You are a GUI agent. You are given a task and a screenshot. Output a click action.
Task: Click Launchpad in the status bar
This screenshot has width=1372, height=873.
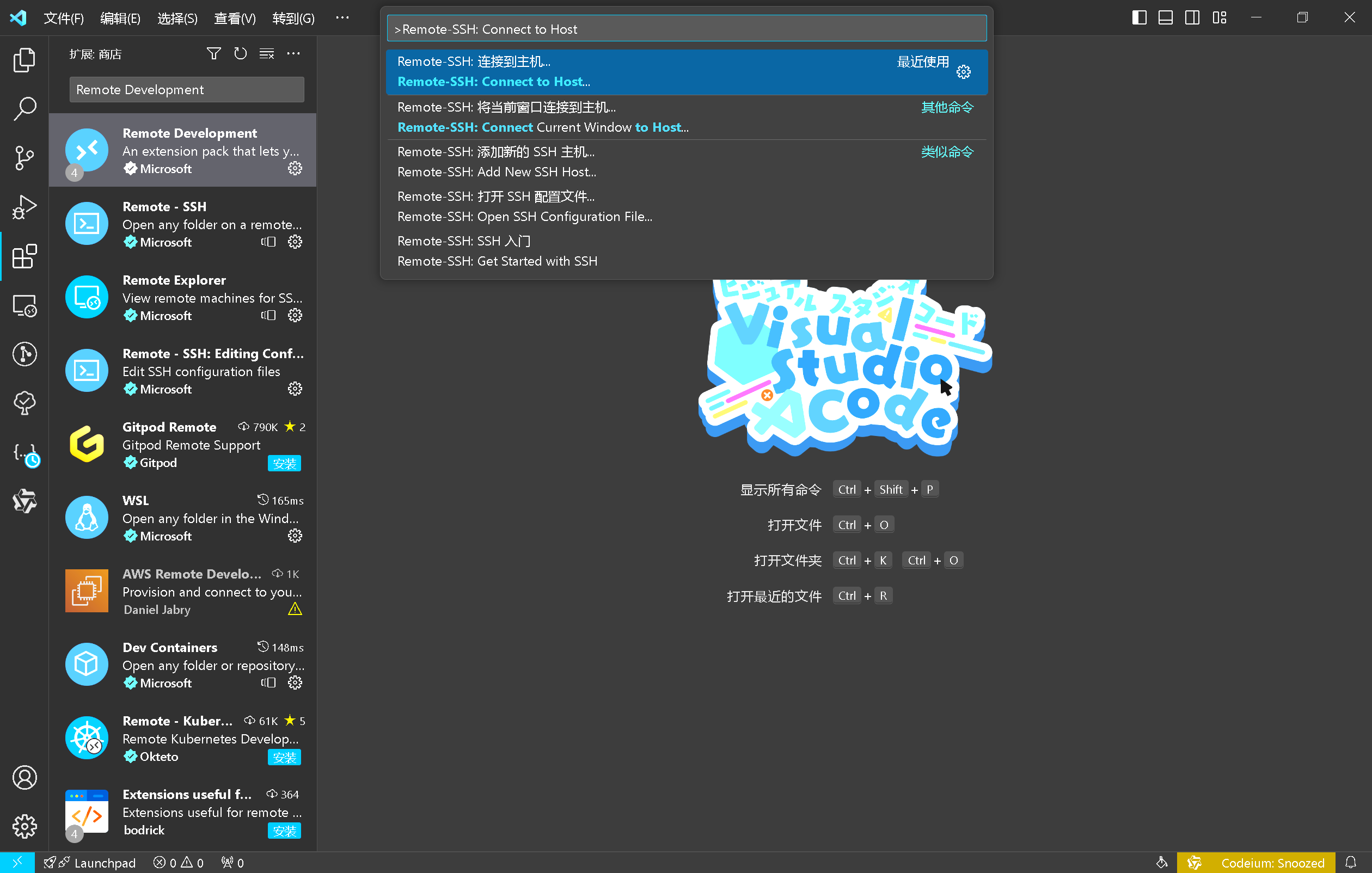point(90,863)
